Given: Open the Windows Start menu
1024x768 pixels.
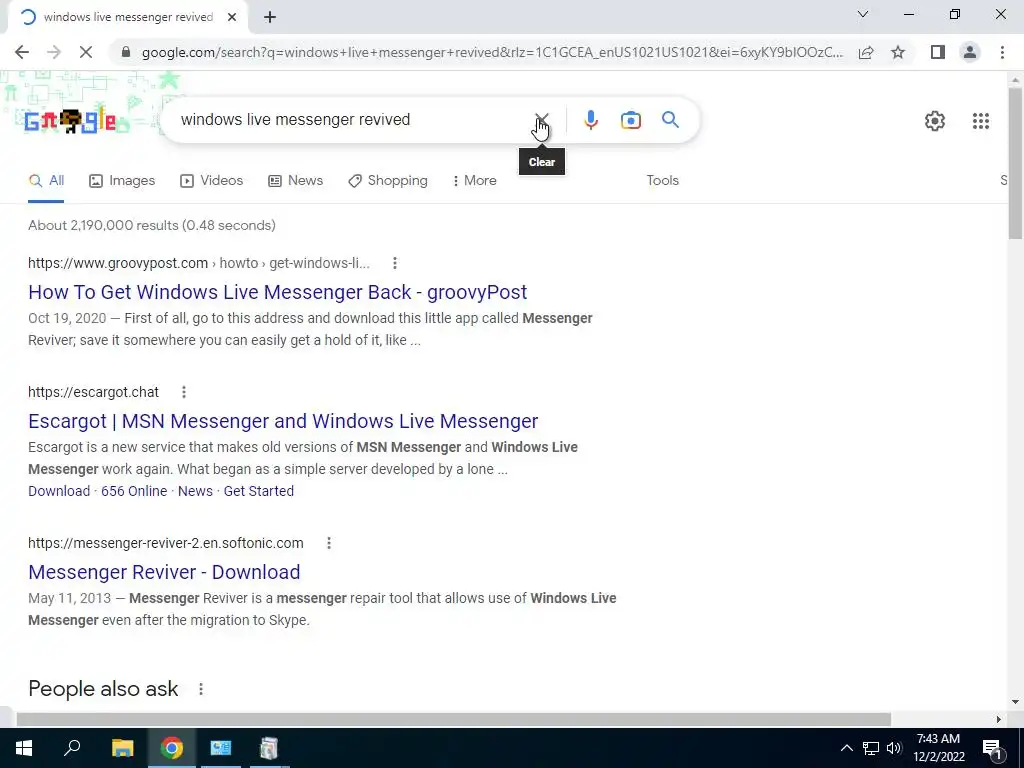Looking at the screenshot, I should click(24, 748).
